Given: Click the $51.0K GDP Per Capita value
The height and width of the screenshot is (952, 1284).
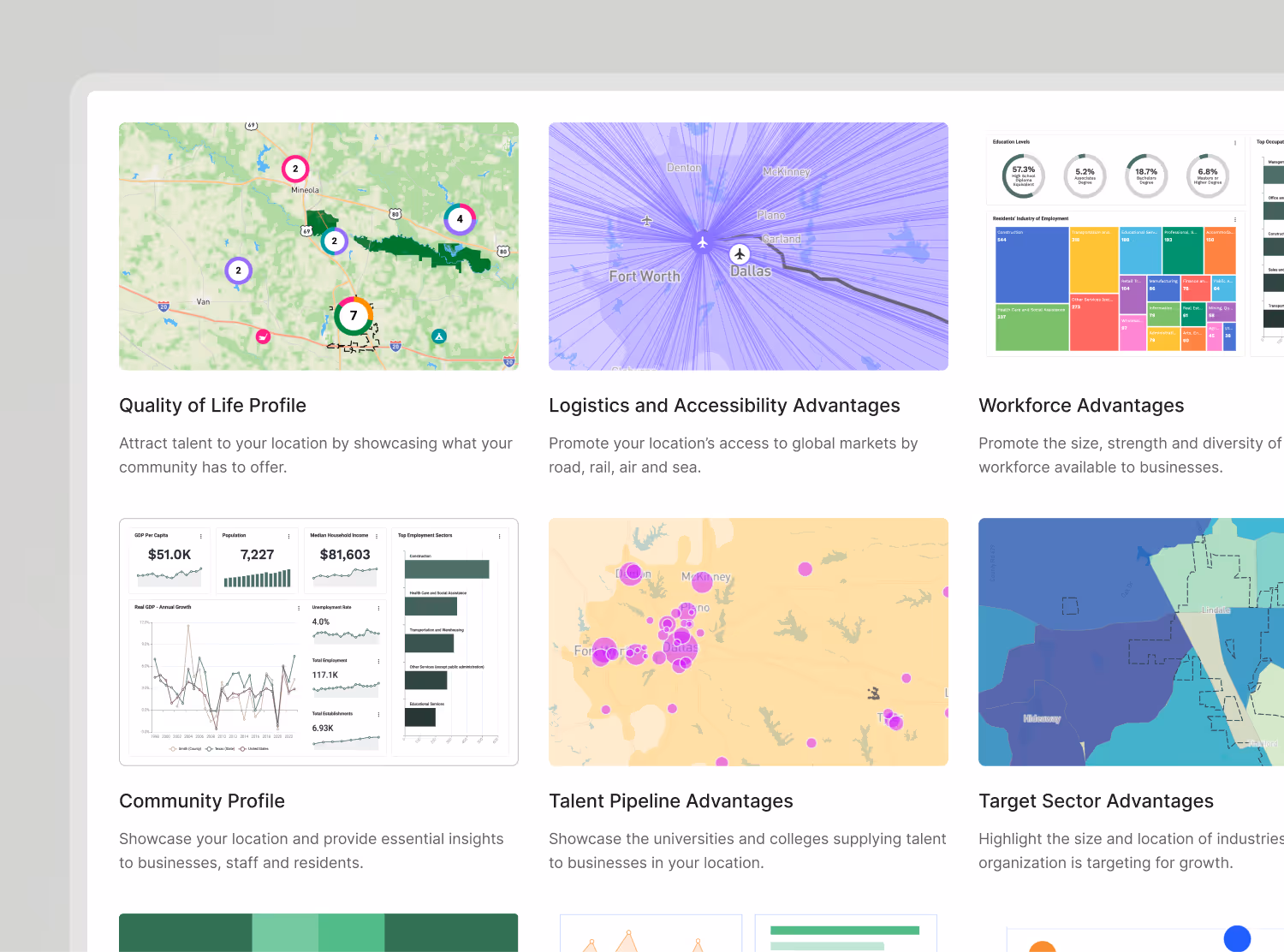Looking at the screenshot, I should click(x=169, y=555).
